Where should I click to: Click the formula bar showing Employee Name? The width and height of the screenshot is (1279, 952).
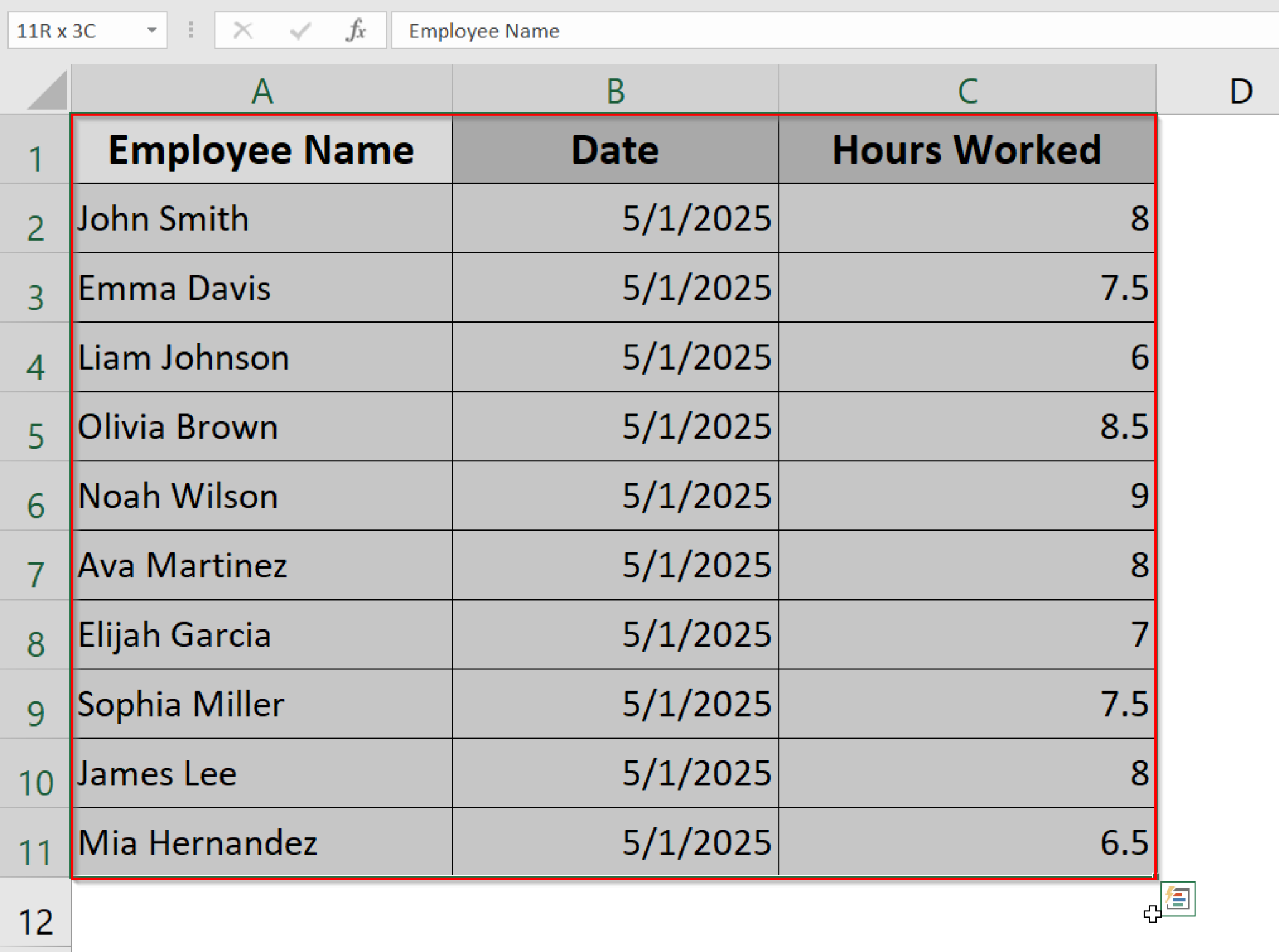(x=749, y=30)
